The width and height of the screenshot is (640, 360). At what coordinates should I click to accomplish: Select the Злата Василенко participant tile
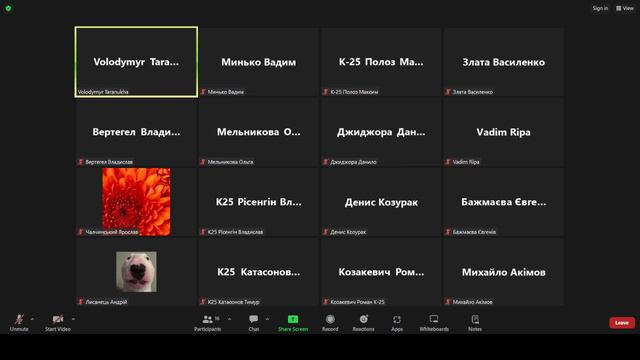(504, 62)
